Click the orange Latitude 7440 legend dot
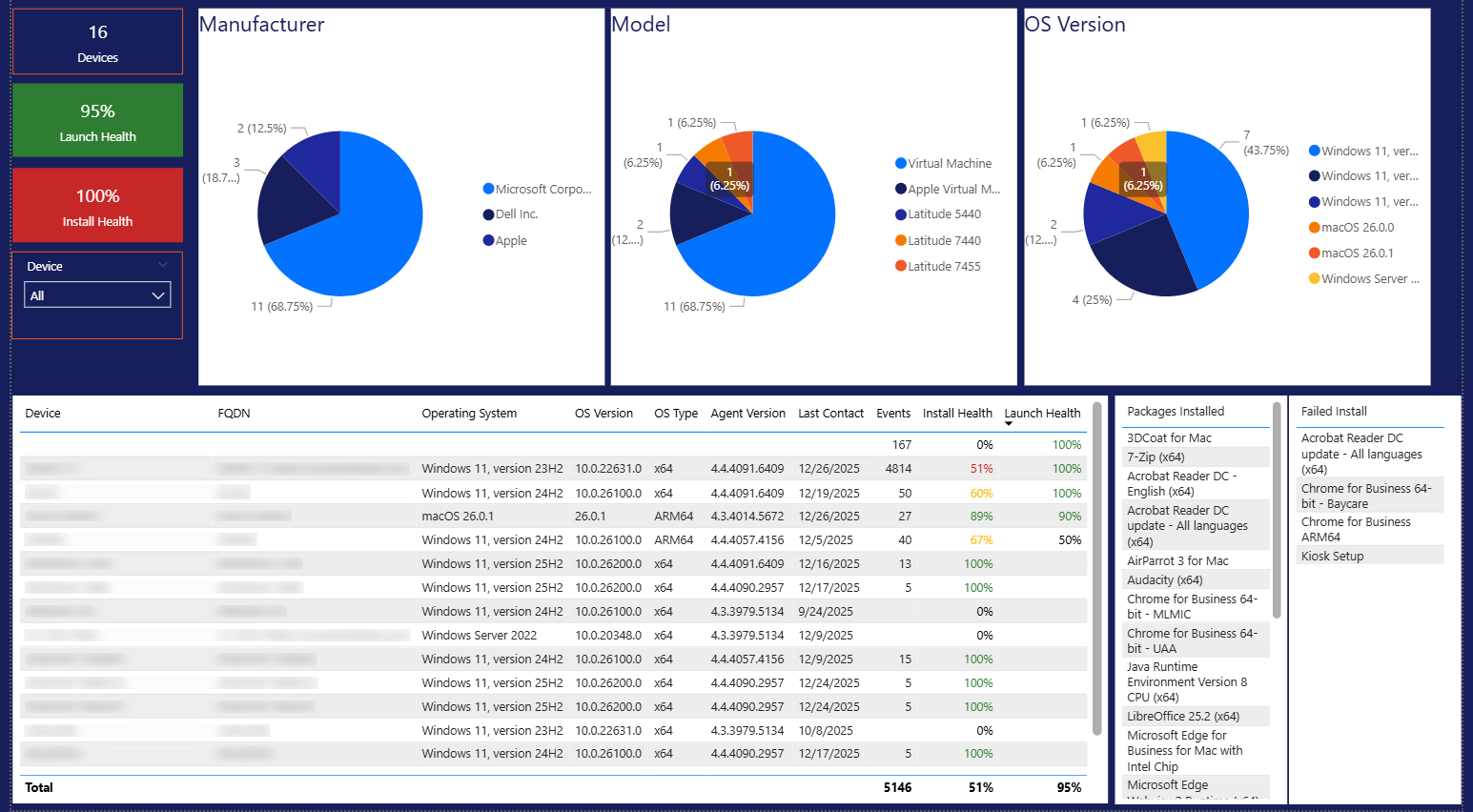 (901, 241)
